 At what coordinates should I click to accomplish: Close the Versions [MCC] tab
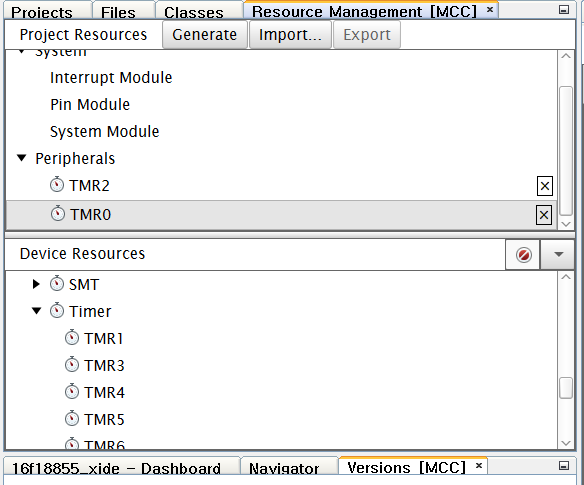[x=479, y=465]
